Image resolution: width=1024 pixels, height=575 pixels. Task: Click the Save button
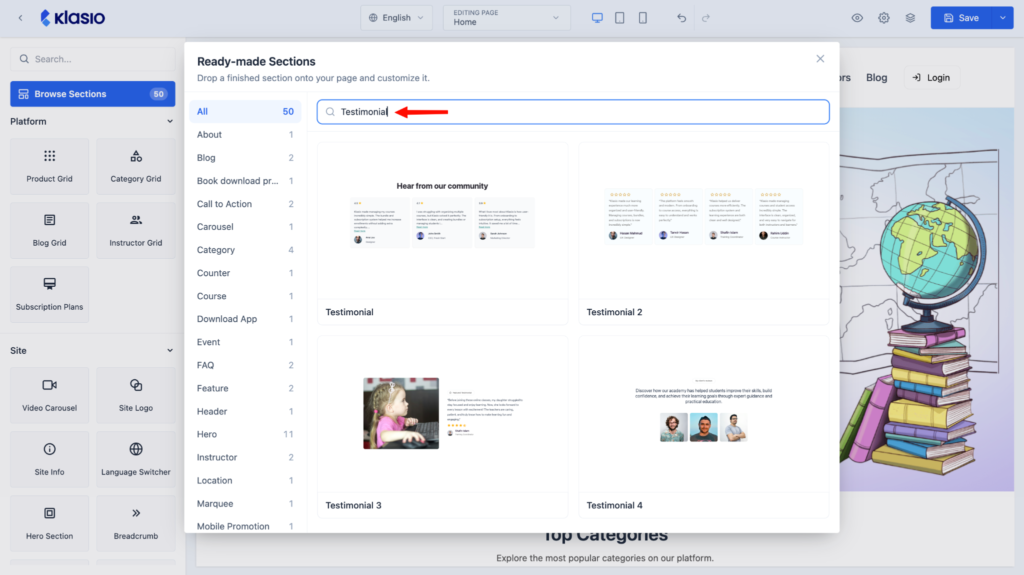click(x=961, y=18)
